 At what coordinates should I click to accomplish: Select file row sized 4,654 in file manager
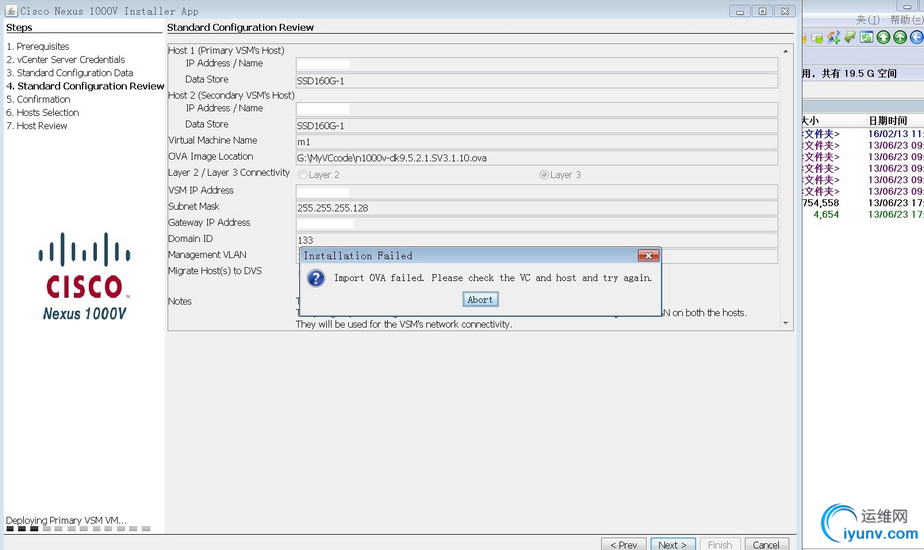click(863, 215)
